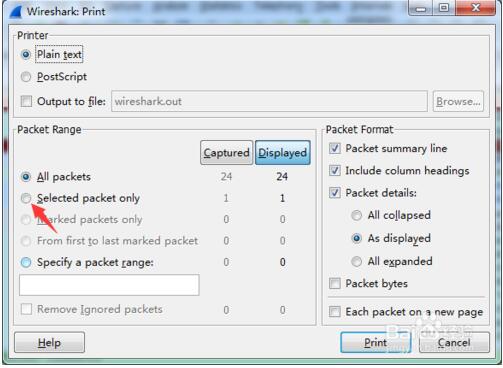Click the Wireshark shark fin title icon
The height and width of the screenshot is (368, 503).
tap(16, 11)
